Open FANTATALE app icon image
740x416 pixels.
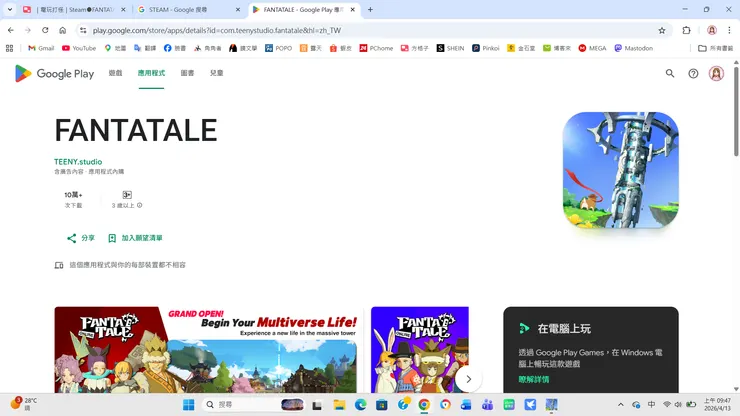coord(621,170)
